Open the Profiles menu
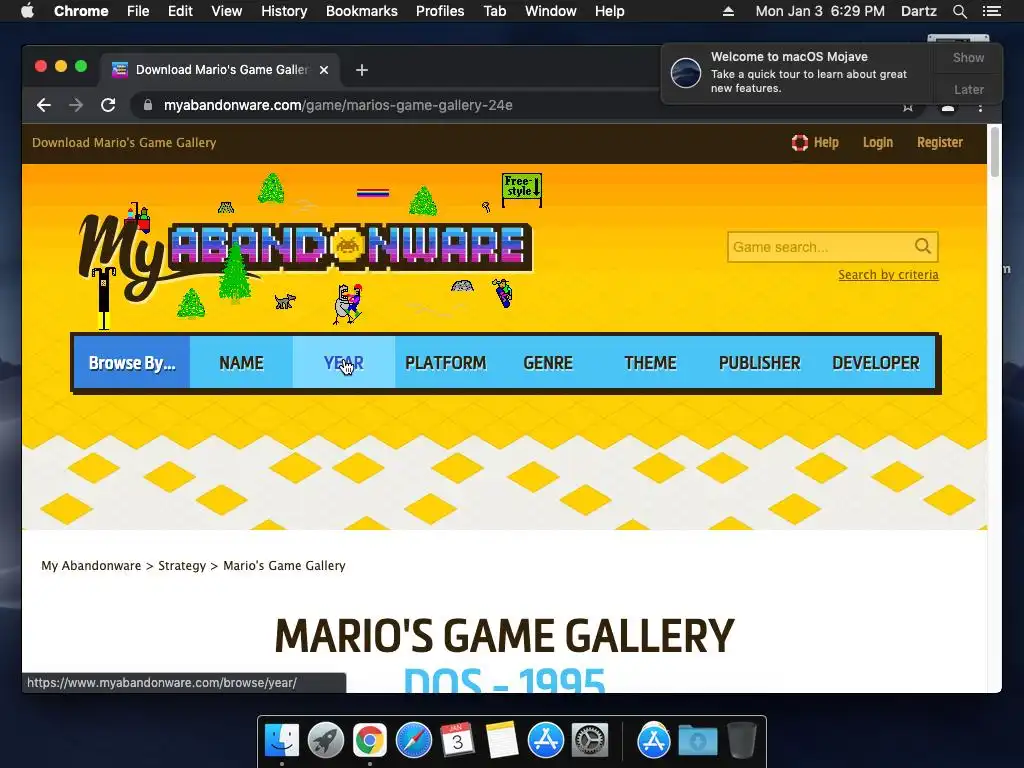Image resolution: width=1024 pixels, height=768 pixels. click(440, 11)
